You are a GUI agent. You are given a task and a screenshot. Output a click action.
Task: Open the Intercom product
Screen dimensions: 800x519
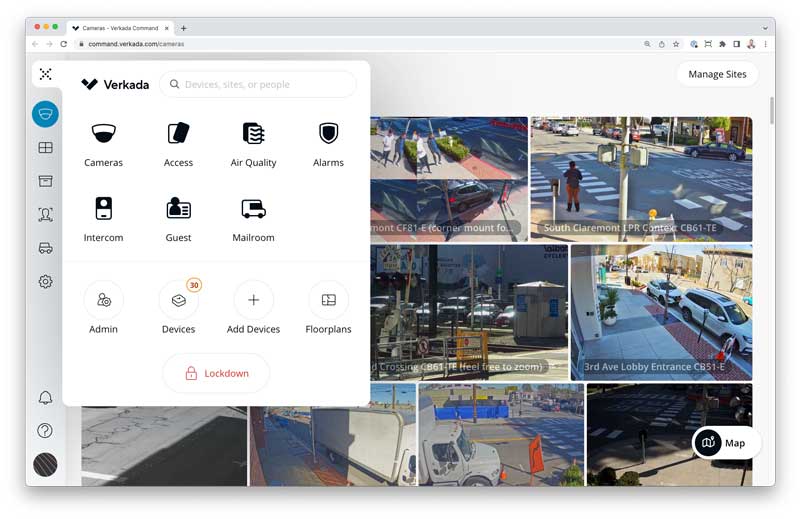104,208
